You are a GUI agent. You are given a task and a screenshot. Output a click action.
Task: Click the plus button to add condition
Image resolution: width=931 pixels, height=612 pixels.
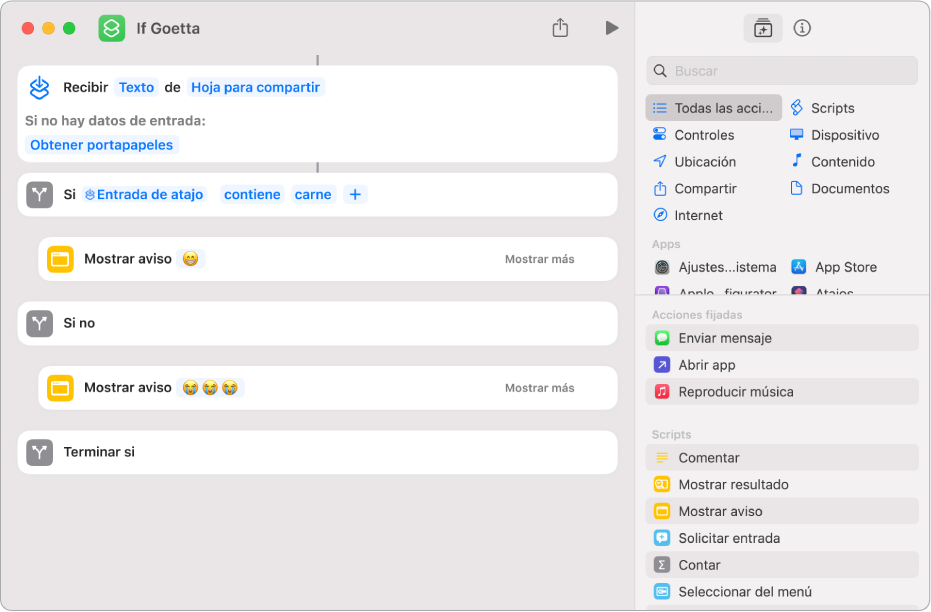coord(355,195)
